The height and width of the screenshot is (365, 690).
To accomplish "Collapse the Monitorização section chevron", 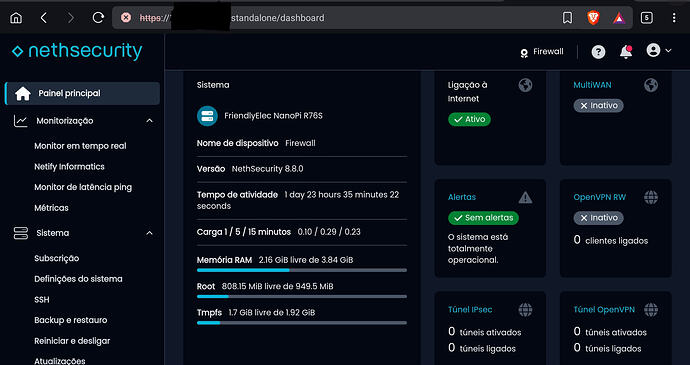I will pos(150,121).
